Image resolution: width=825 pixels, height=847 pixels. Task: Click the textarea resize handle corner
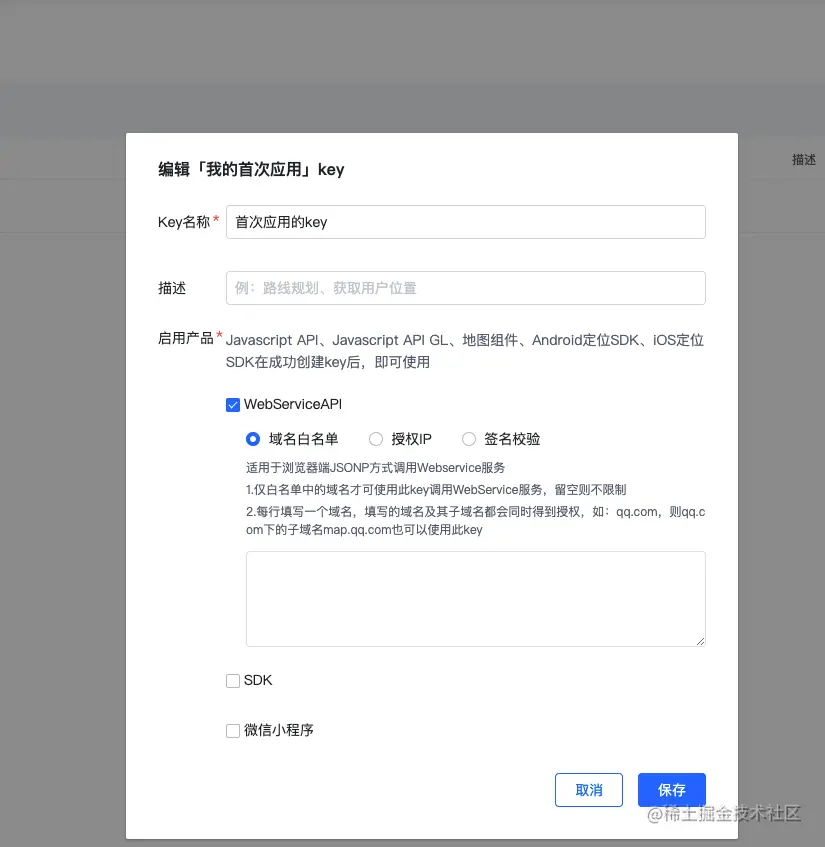point(700,641)
